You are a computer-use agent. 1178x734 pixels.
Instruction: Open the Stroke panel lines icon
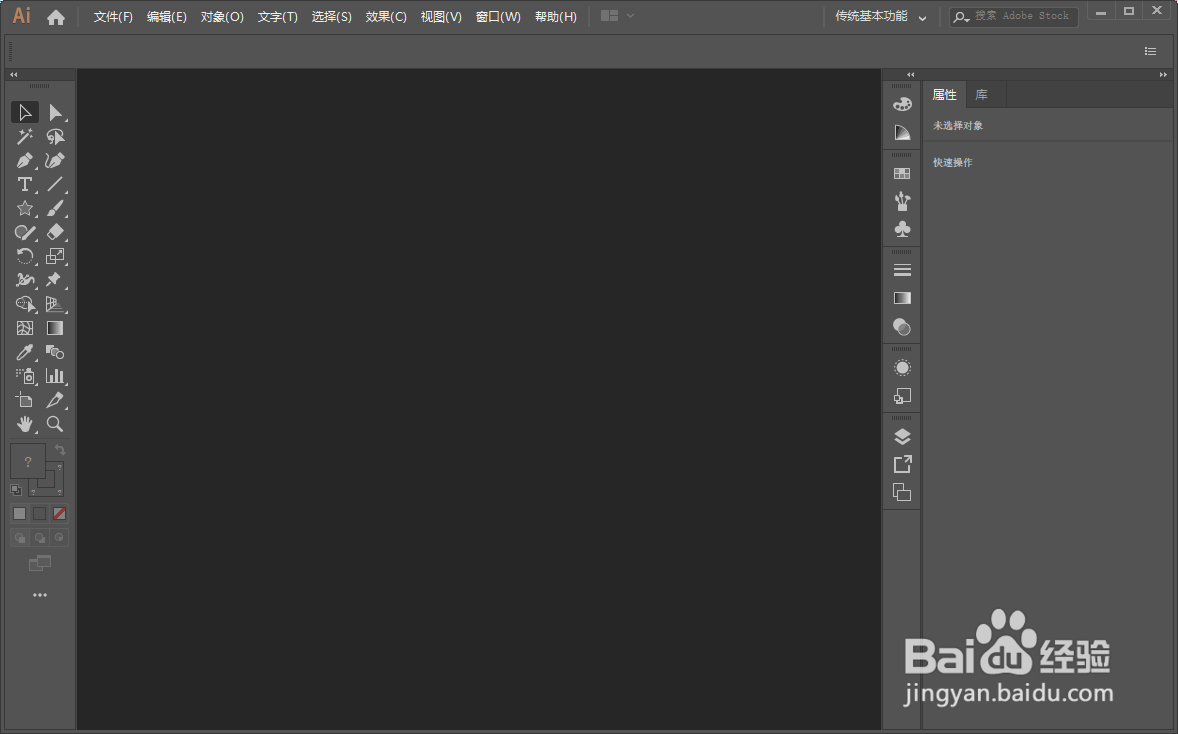(x=902, y=270)
